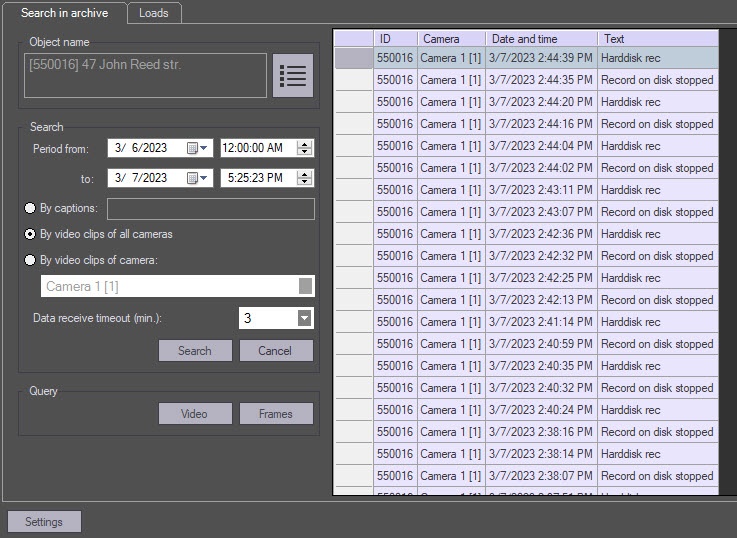Image resolution: width=737 pixels, height=538 pixels.
Task: Click the Frames query button
Action: click(x=276, y=413)
